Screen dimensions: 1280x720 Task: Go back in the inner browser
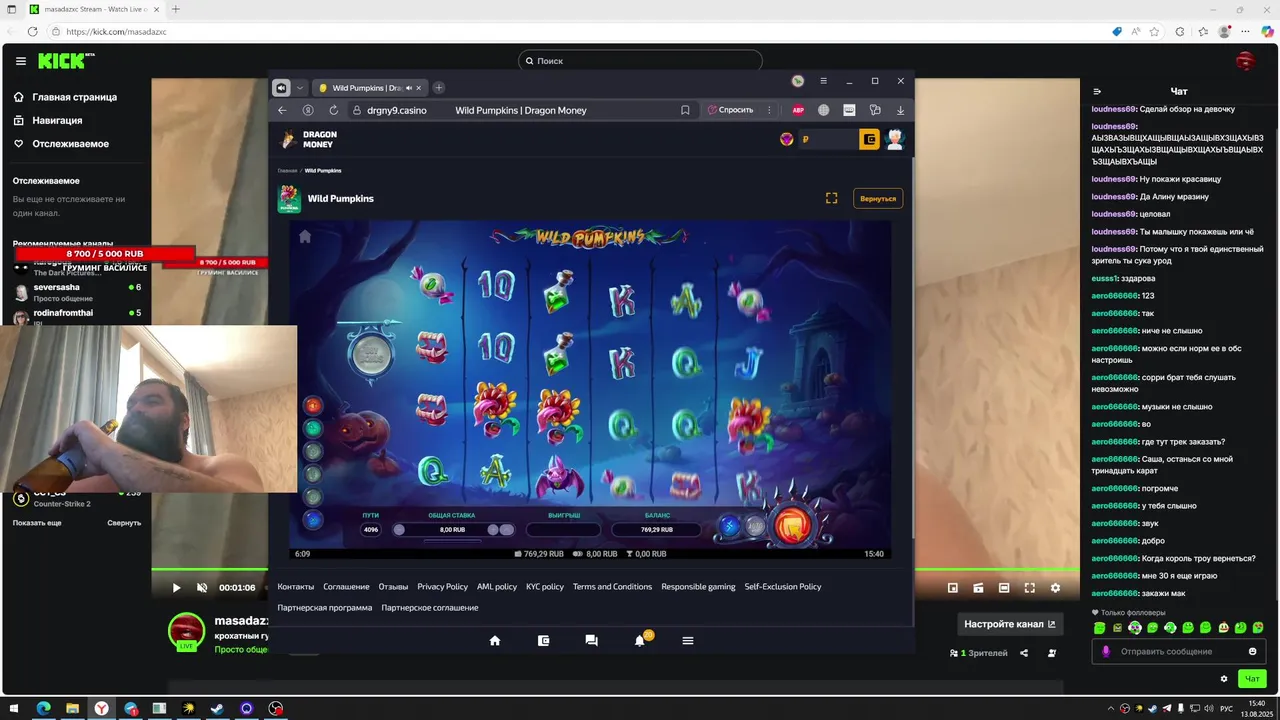(282, 110)
